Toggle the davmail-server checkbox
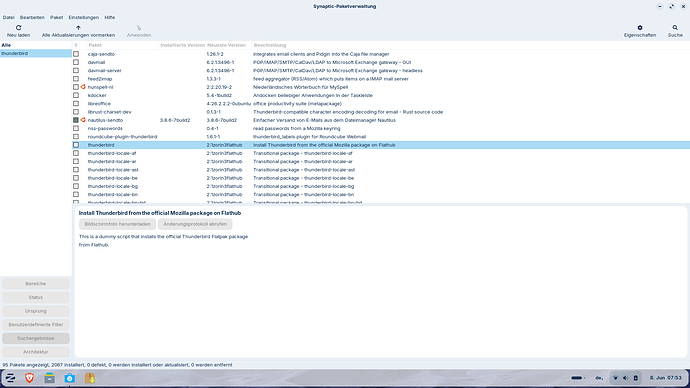This screenshot has width=690, height=388. coord(76,70)
